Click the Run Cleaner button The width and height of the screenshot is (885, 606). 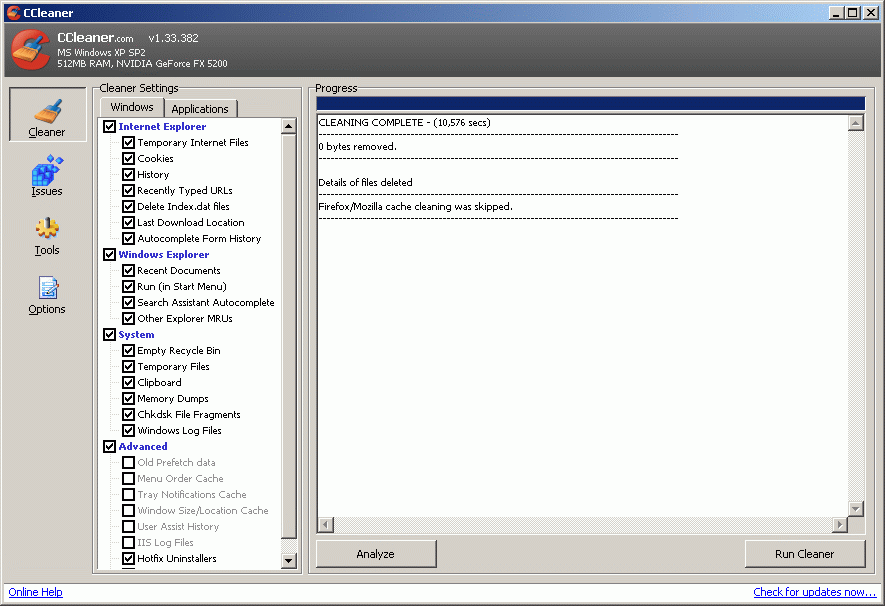point(805,554)
